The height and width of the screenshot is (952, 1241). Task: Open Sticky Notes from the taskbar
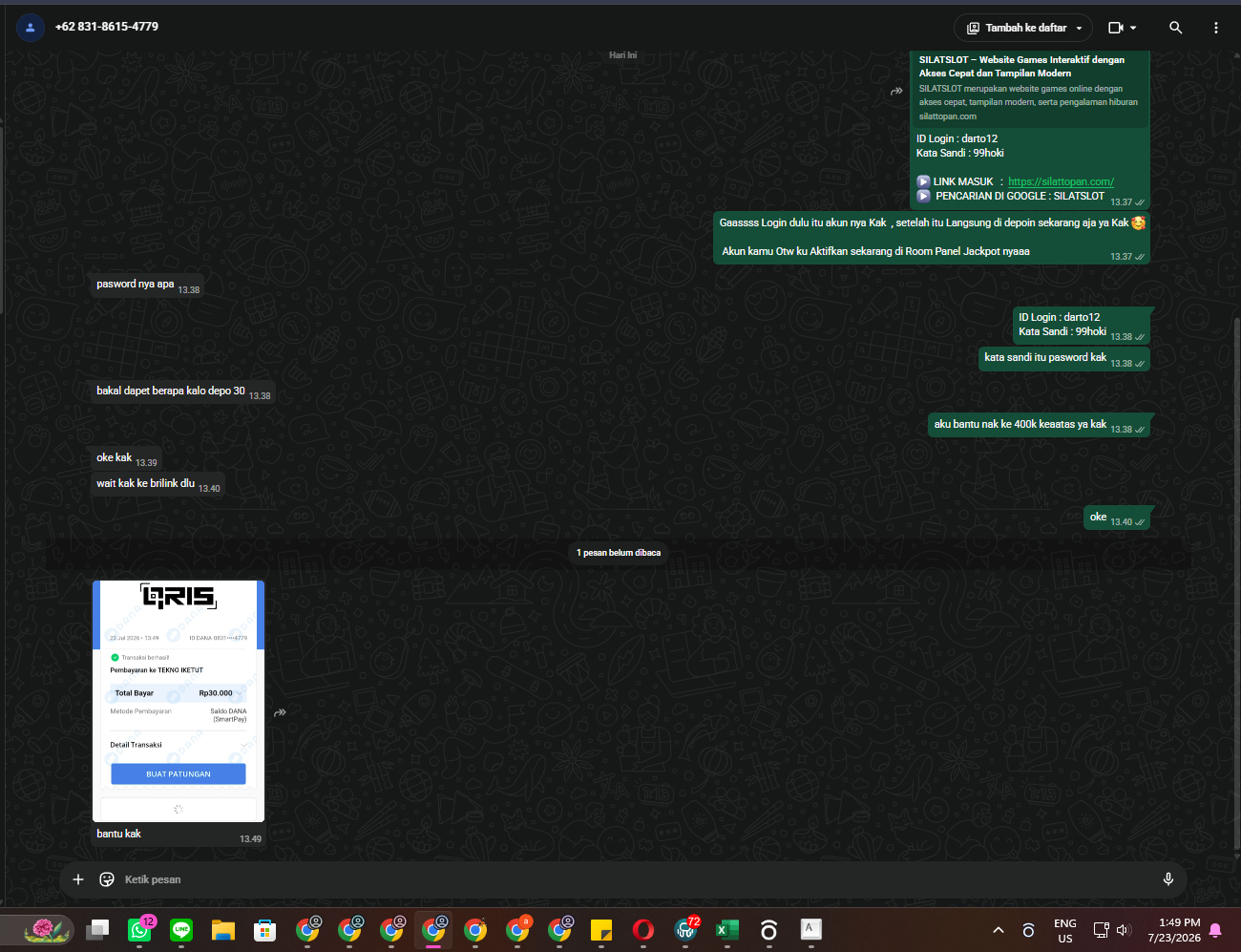tap(601, 930)
